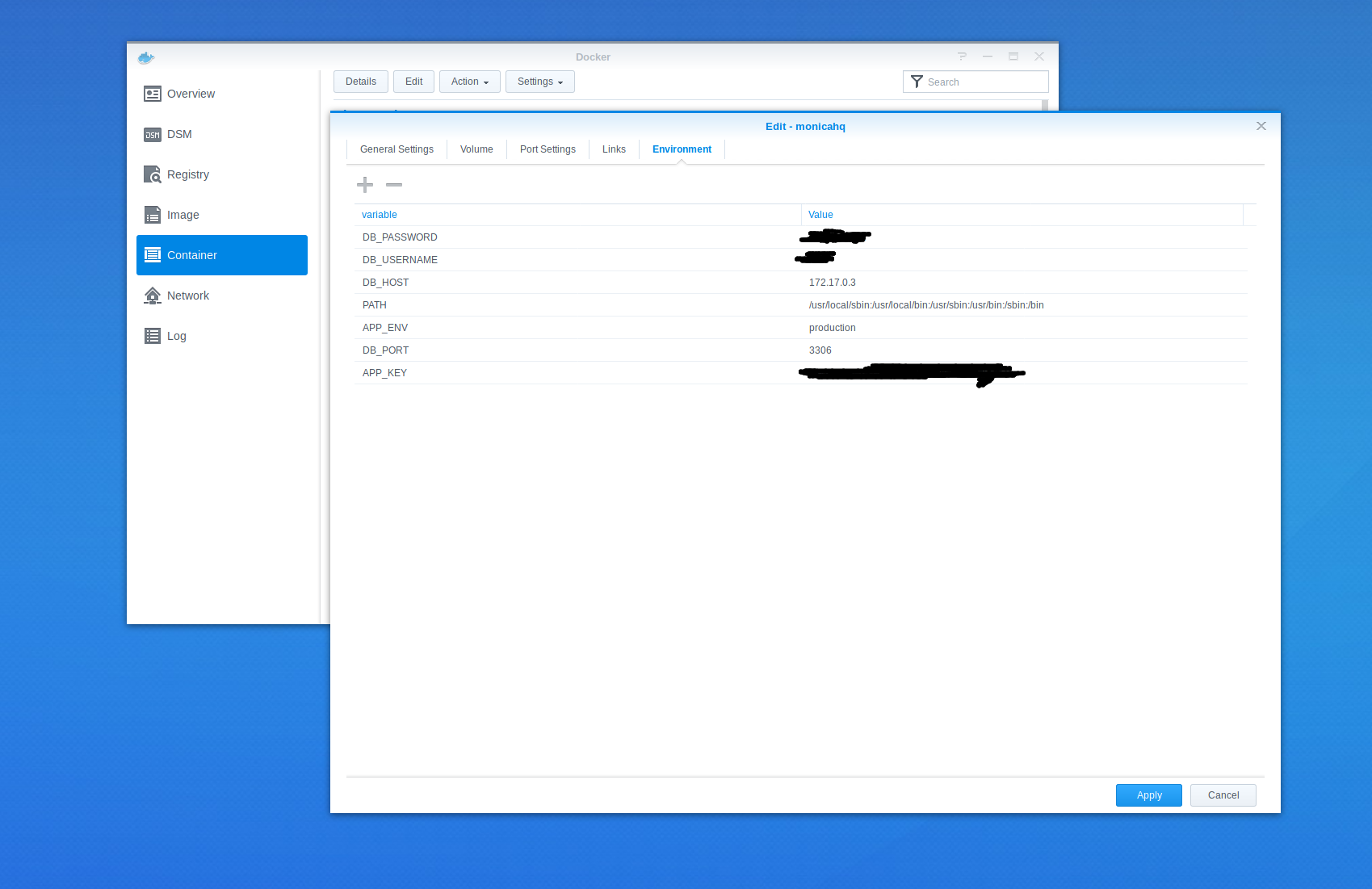
Task: Edit the 172.17.0.3 host value
Action: click(832, 283)
